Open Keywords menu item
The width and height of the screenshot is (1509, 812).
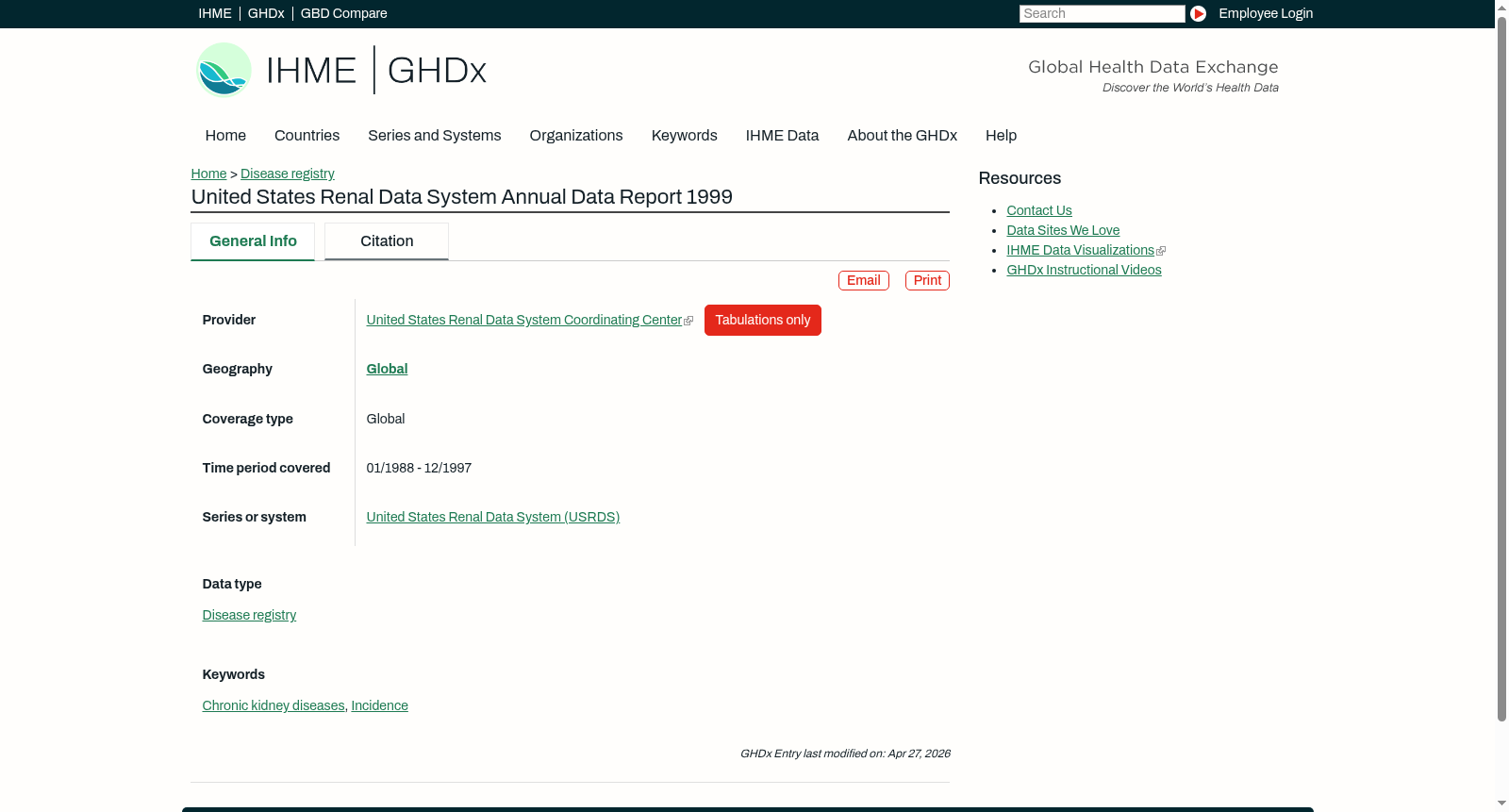point(684,136)
